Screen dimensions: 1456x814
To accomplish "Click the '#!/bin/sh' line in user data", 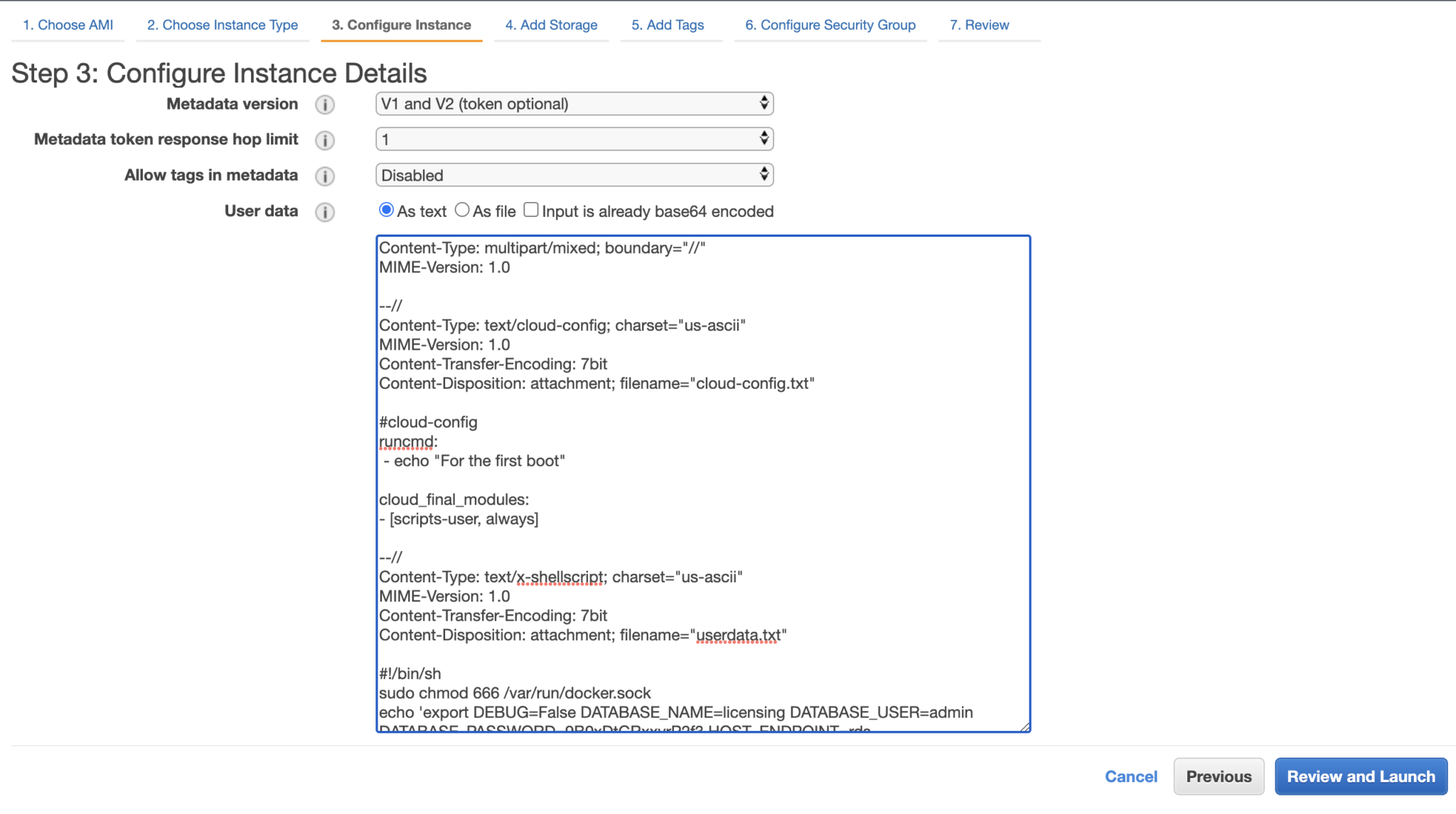I will tap(409, 673).
